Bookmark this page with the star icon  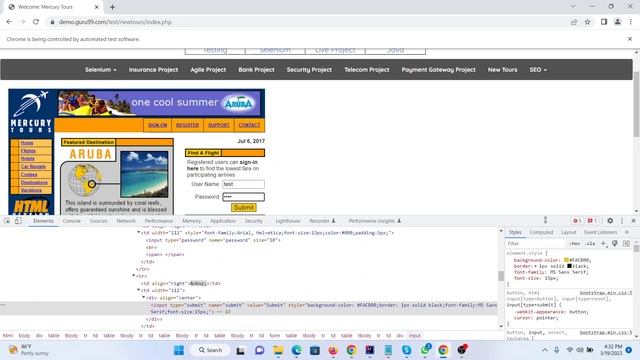pyautogui.click(x=587, y=22)
